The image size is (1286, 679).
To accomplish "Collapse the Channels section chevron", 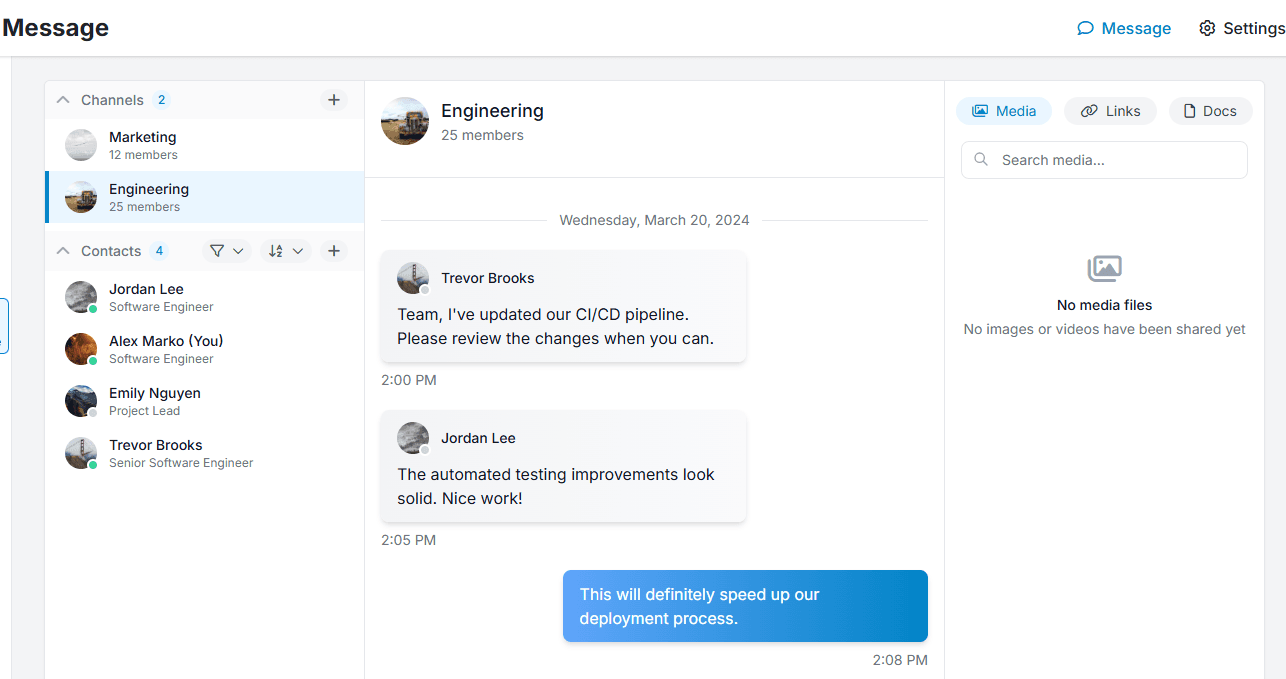I will 63,100.
